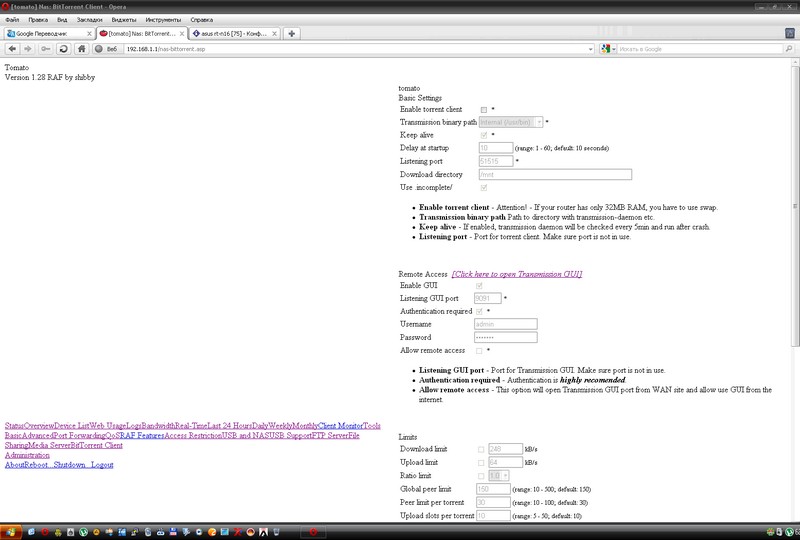Go back with the browser Back arrow
Screen dimensions: 800x540
(13, 49)
